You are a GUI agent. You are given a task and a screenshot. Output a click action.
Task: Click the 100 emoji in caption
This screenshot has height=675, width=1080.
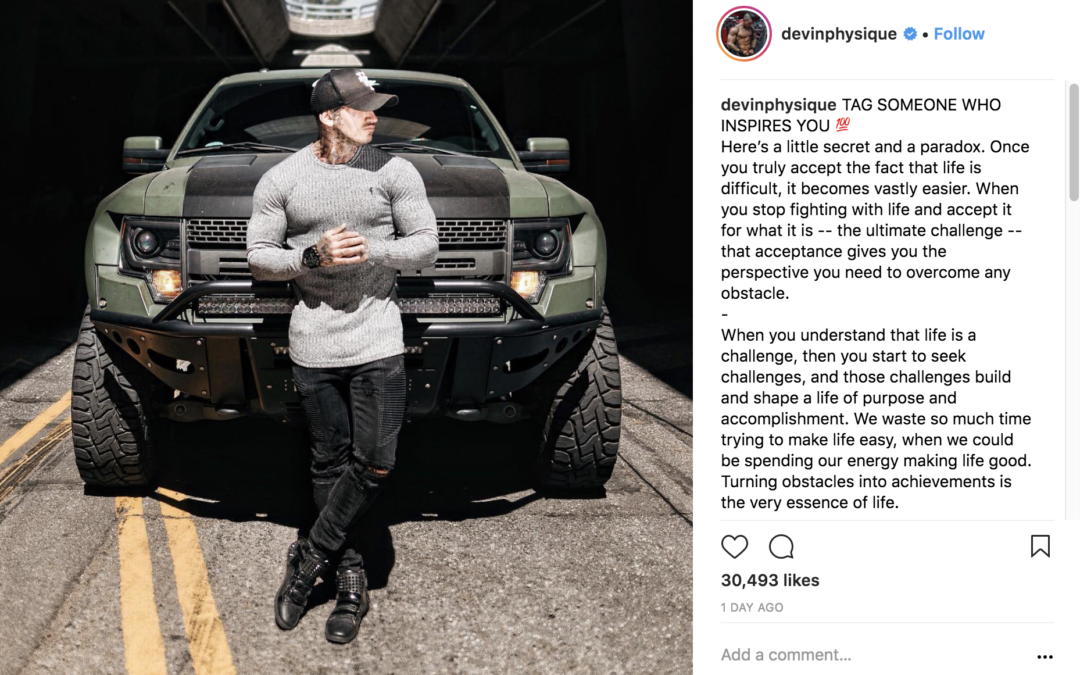(x=842, y=125)
